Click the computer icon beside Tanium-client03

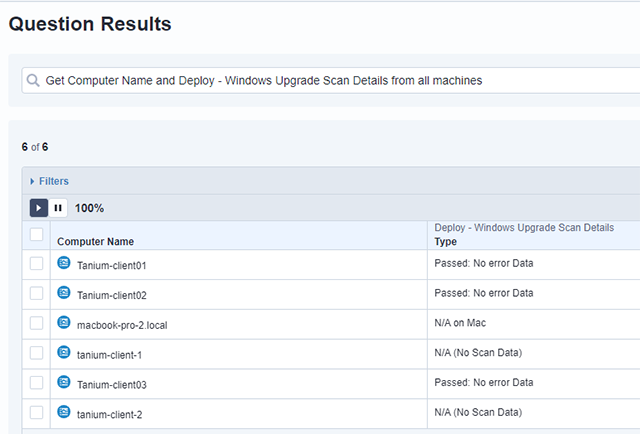coord(64,382)
